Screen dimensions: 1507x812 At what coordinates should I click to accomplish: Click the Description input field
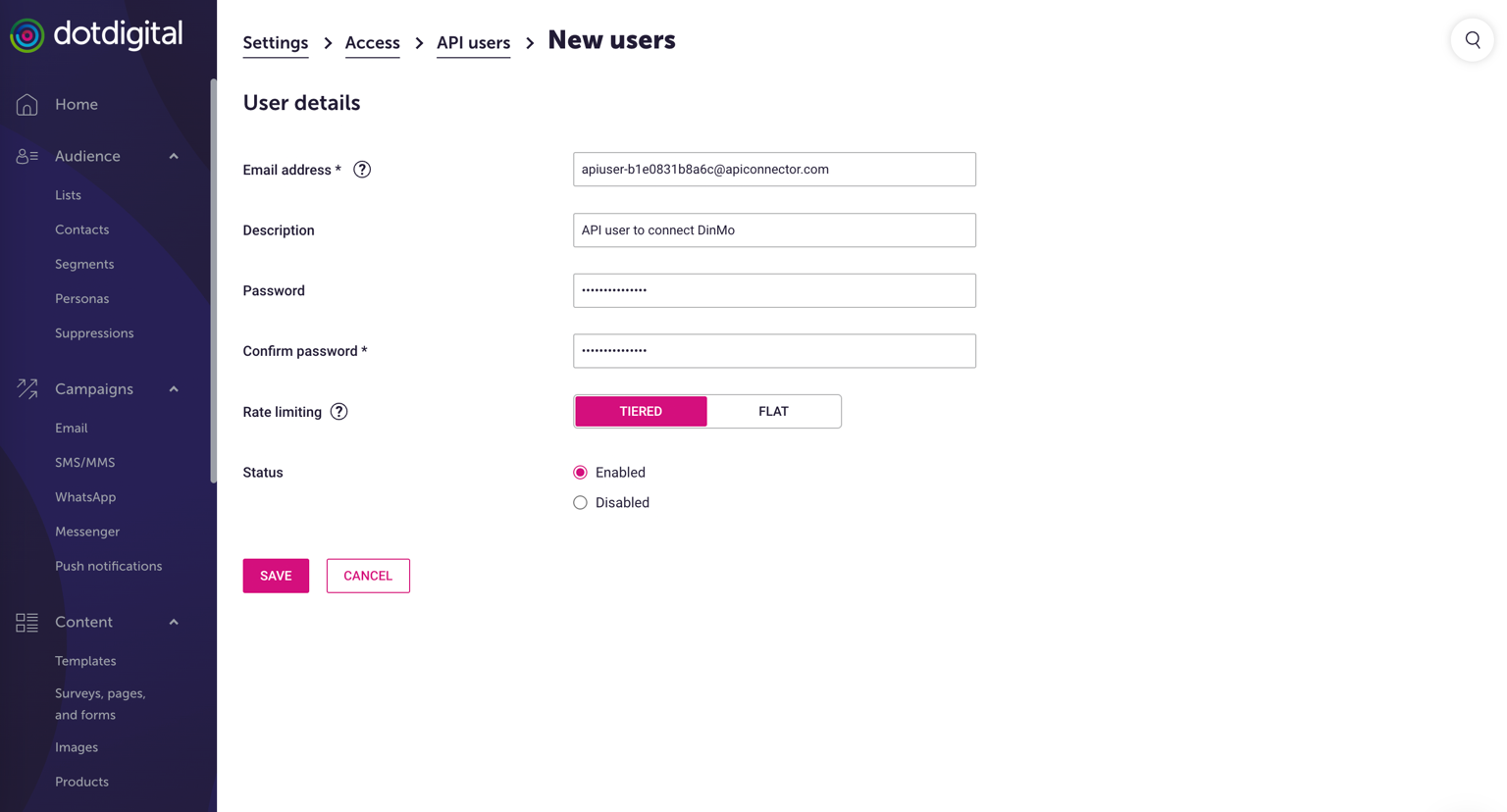coord(774,230)
